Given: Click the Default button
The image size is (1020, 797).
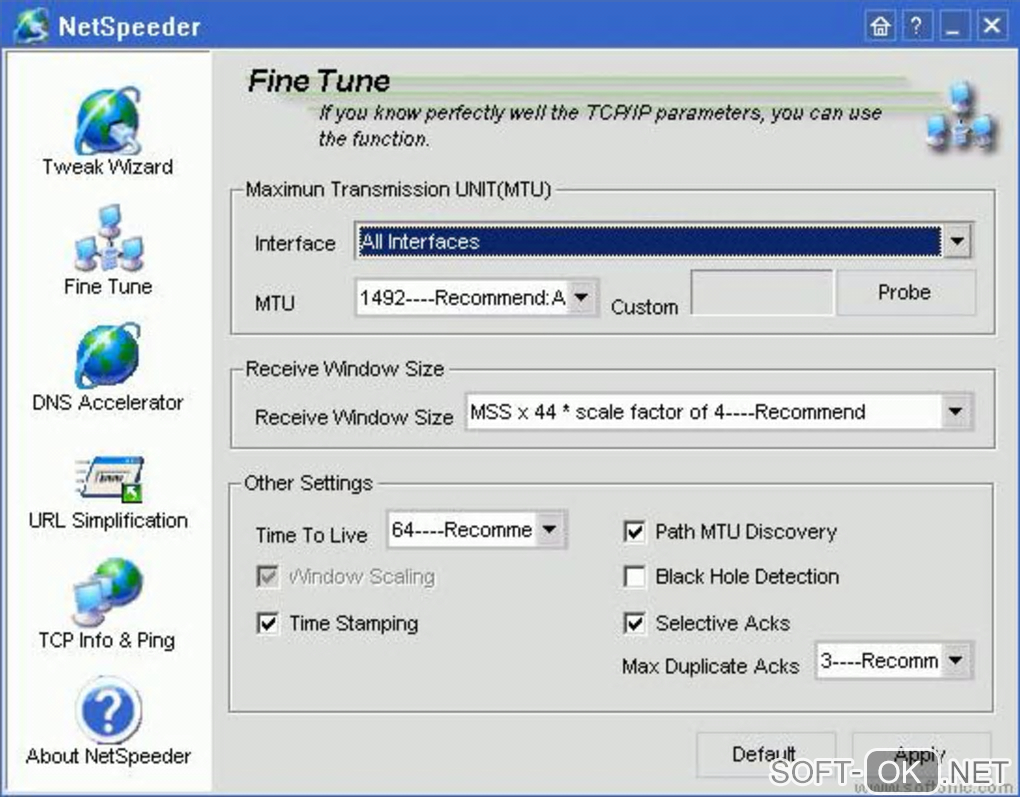Looking at the screenshot, I should pos(765,754).
